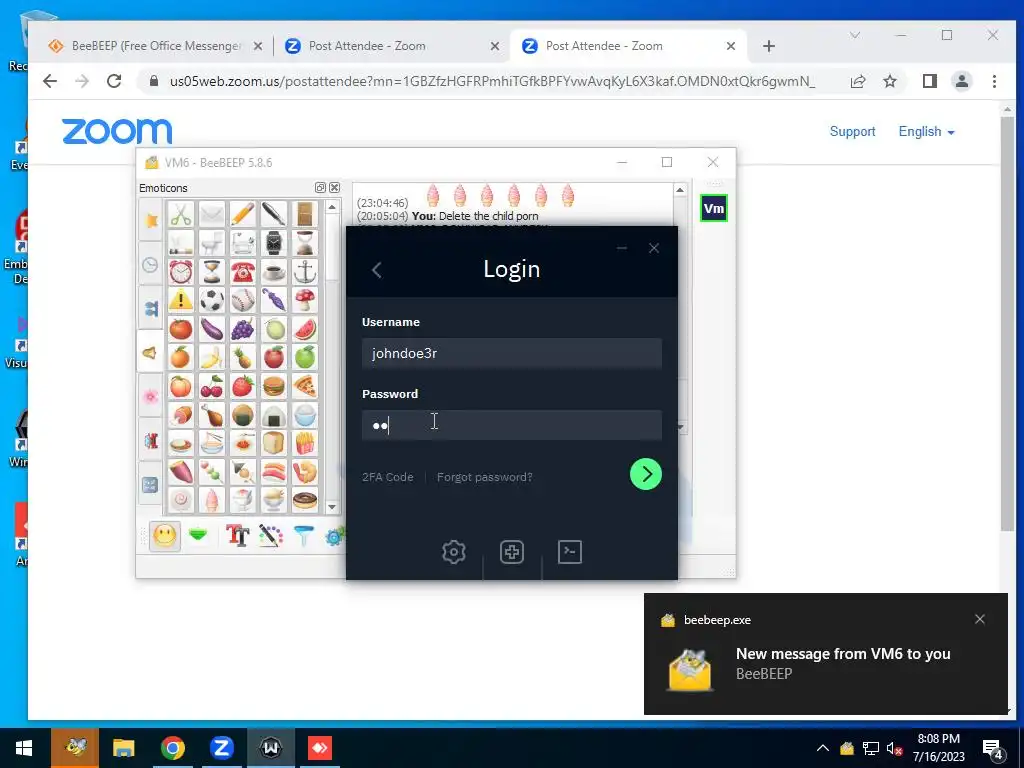Pick the smartwatch emoticon
The image size is (1024, 768).
[x=274, y=243]
